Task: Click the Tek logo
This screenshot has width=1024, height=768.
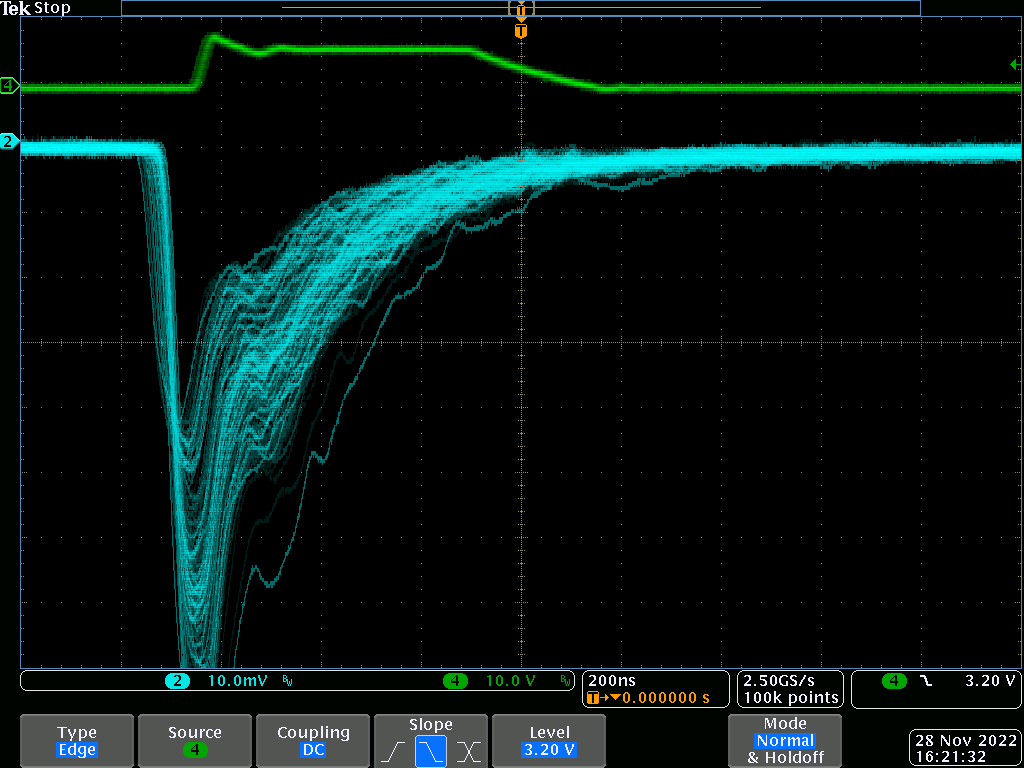Action: [x=16, y=8]
